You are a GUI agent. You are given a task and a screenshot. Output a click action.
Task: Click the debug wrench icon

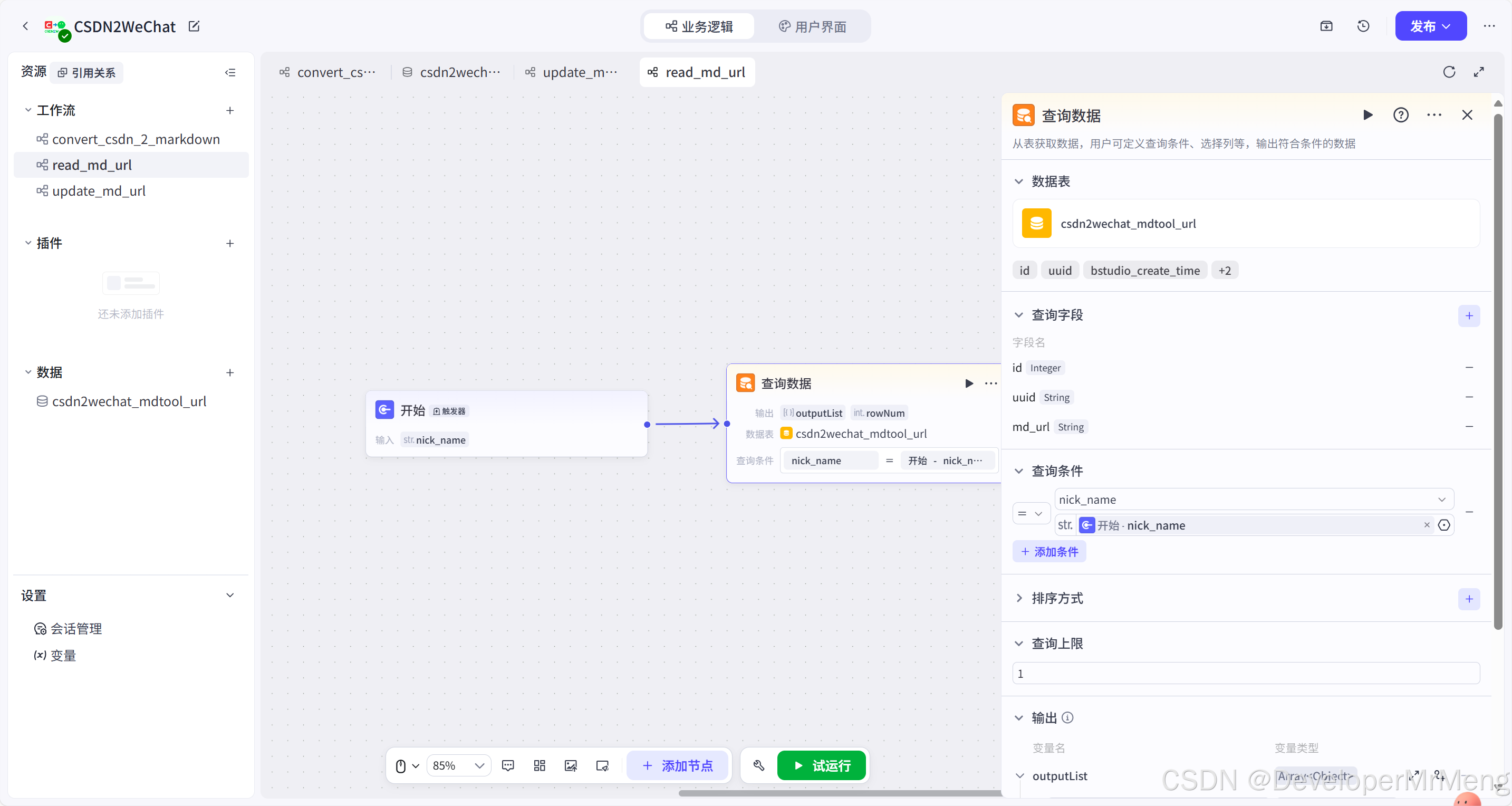pyautogui.click(x=758, y=765)
